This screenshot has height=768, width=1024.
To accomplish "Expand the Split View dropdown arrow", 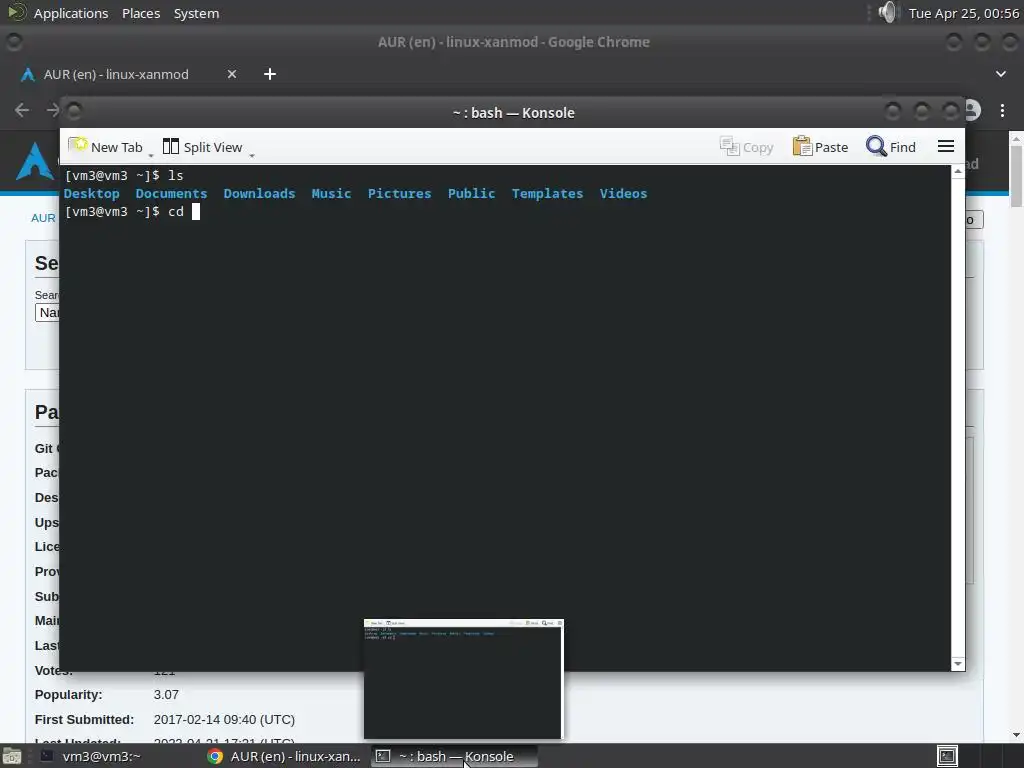I will 251,154.
